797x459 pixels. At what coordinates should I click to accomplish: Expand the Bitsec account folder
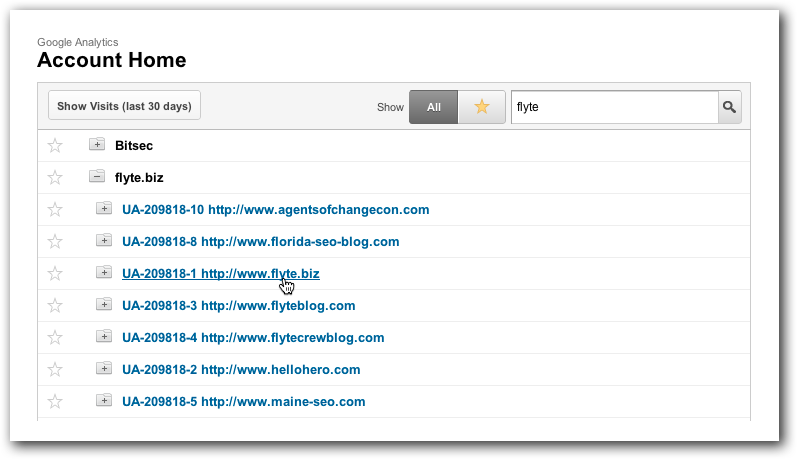(97, 144)
